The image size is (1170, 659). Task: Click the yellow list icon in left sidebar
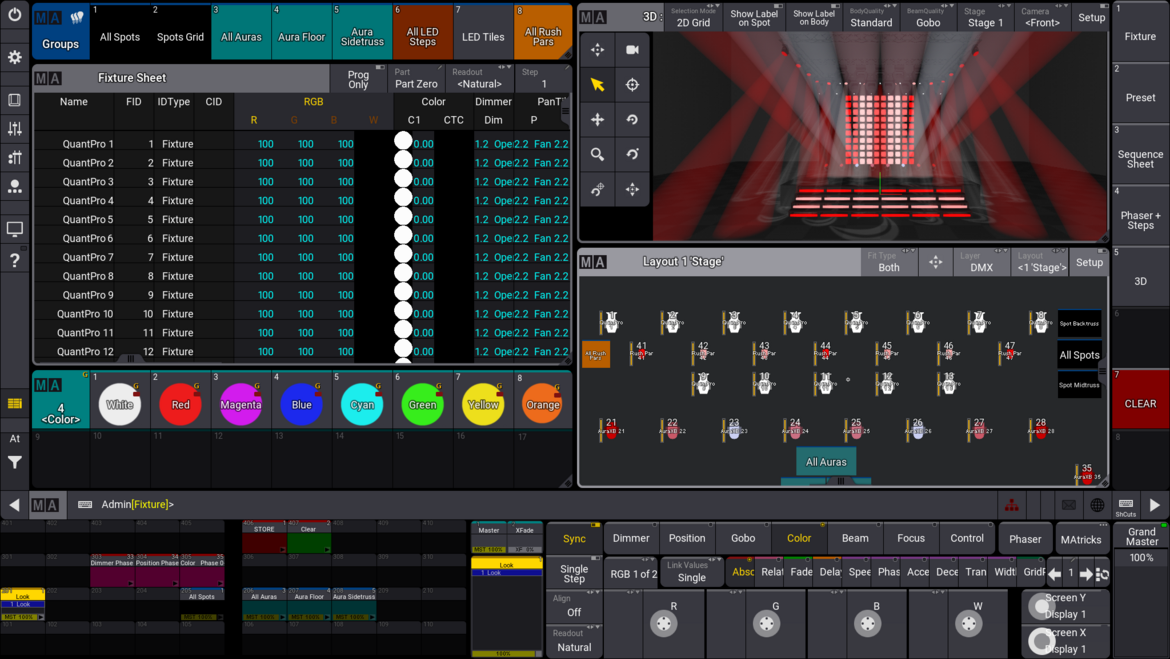(x=14, y=404)
